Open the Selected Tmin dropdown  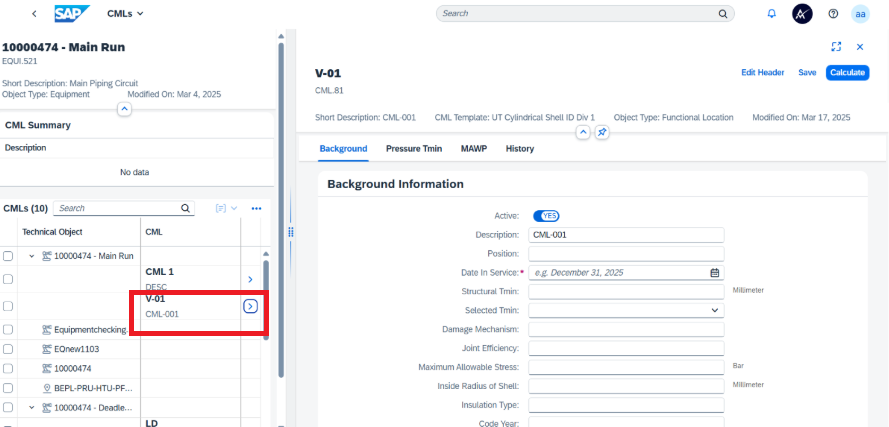(714, 310)
